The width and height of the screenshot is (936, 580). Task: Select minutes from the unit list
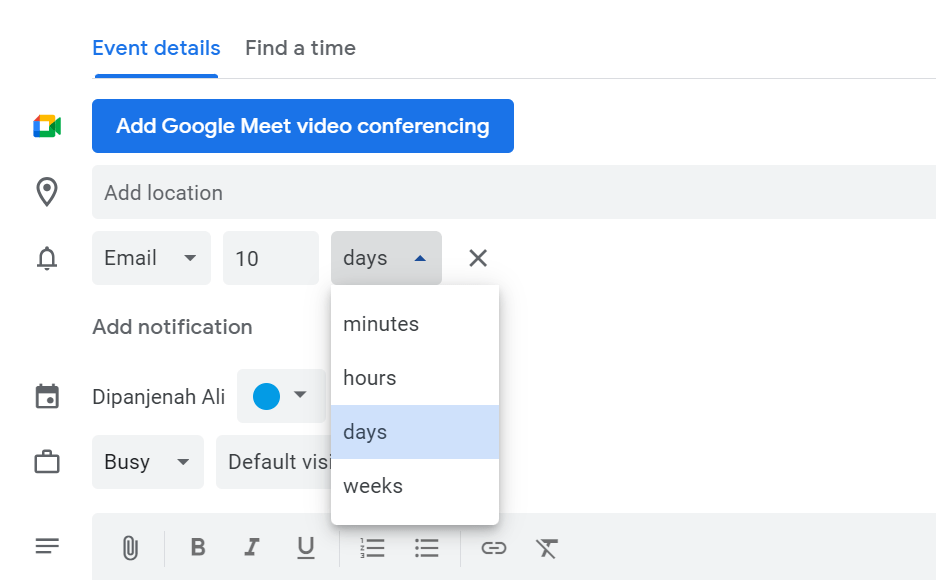click(x=415, y=324)
